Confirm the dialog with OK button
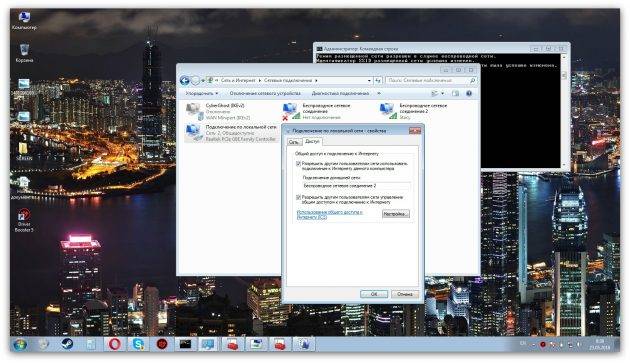630x363 pixels. coord(374,294)
